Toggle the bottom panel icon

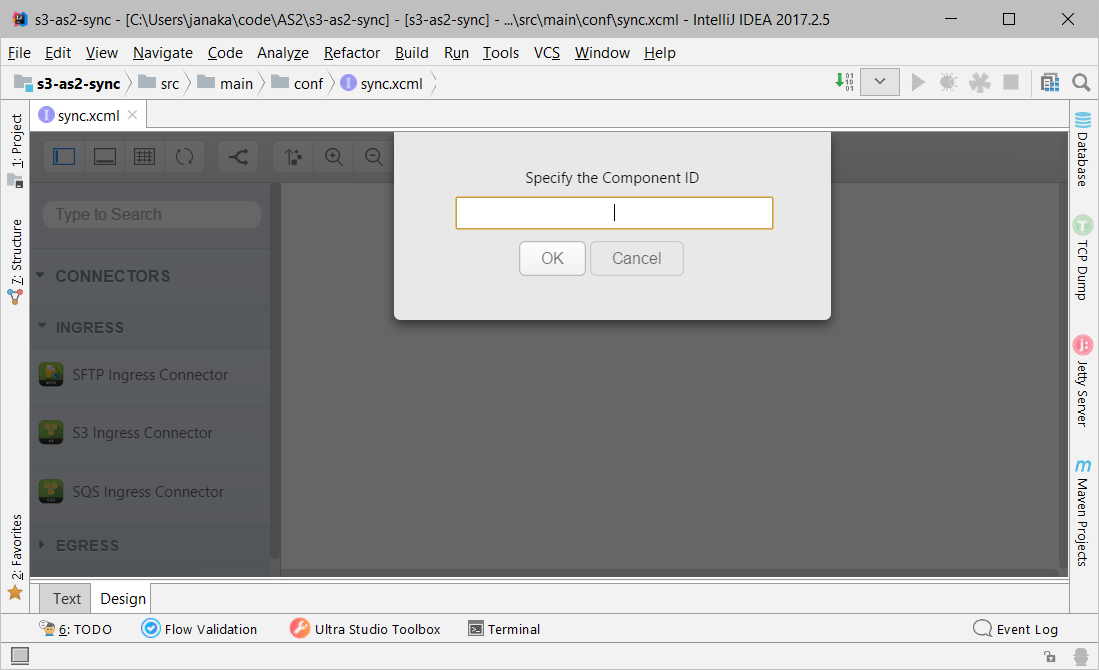[104, 156]
